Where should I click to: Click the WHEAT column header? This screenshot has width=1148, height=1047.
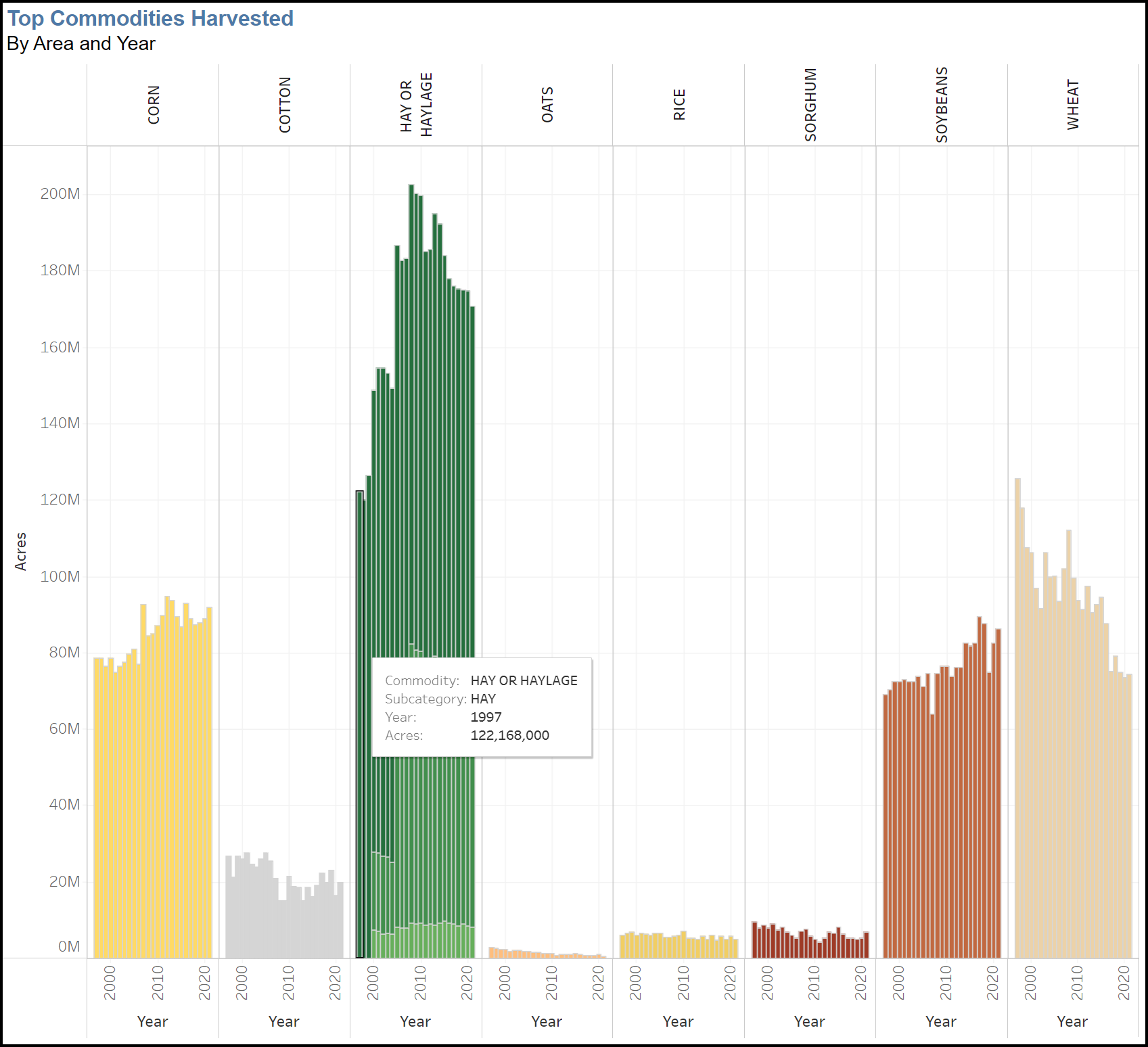coord(1073,105)
